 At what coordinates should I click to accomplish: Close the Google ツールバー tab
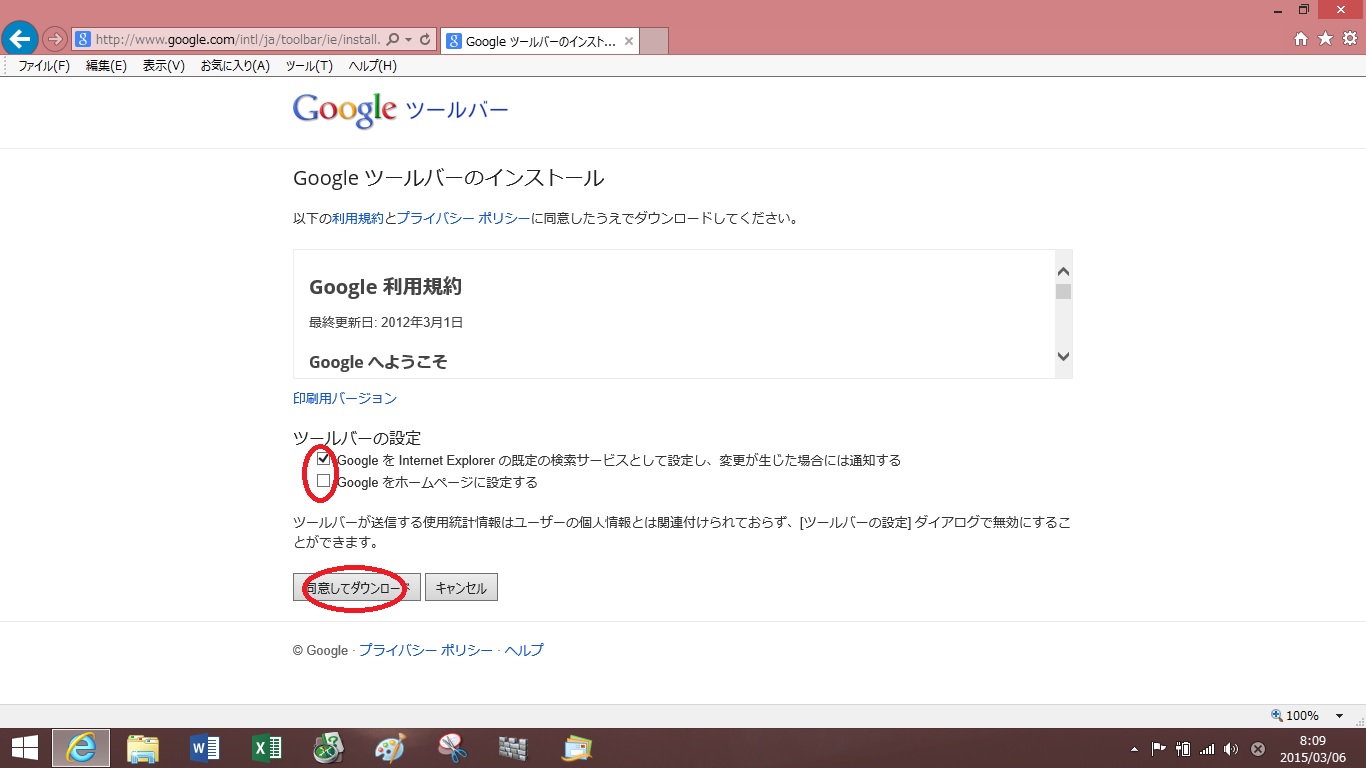629,41
